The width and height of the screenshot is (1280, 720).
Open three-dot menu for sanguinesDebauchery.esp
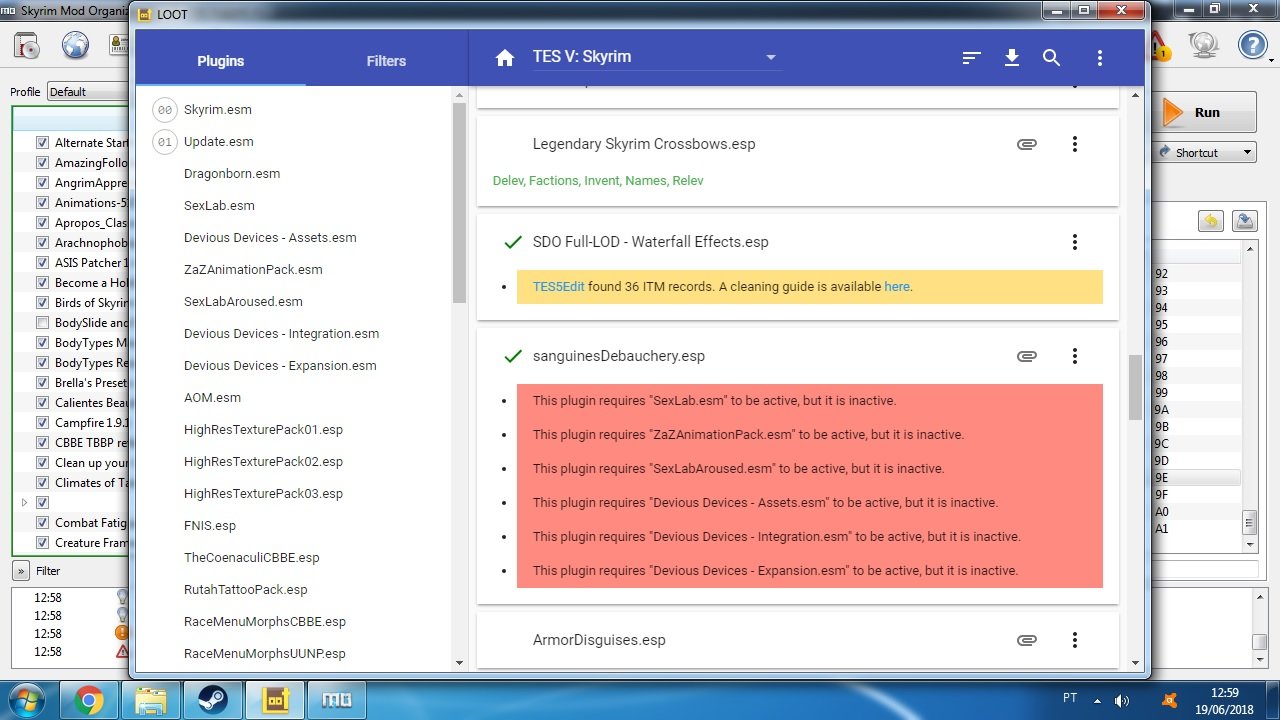tap(1075, 356)
